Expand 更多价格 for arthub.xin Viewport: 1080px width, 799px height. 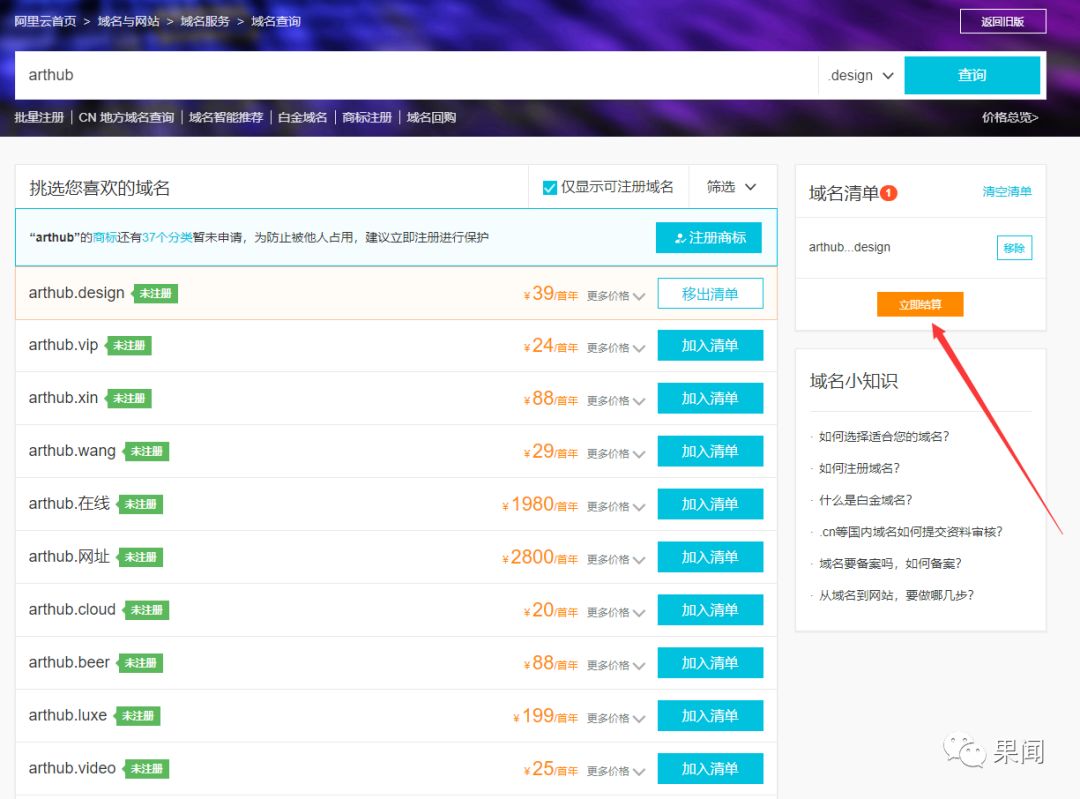click(616, 401)
